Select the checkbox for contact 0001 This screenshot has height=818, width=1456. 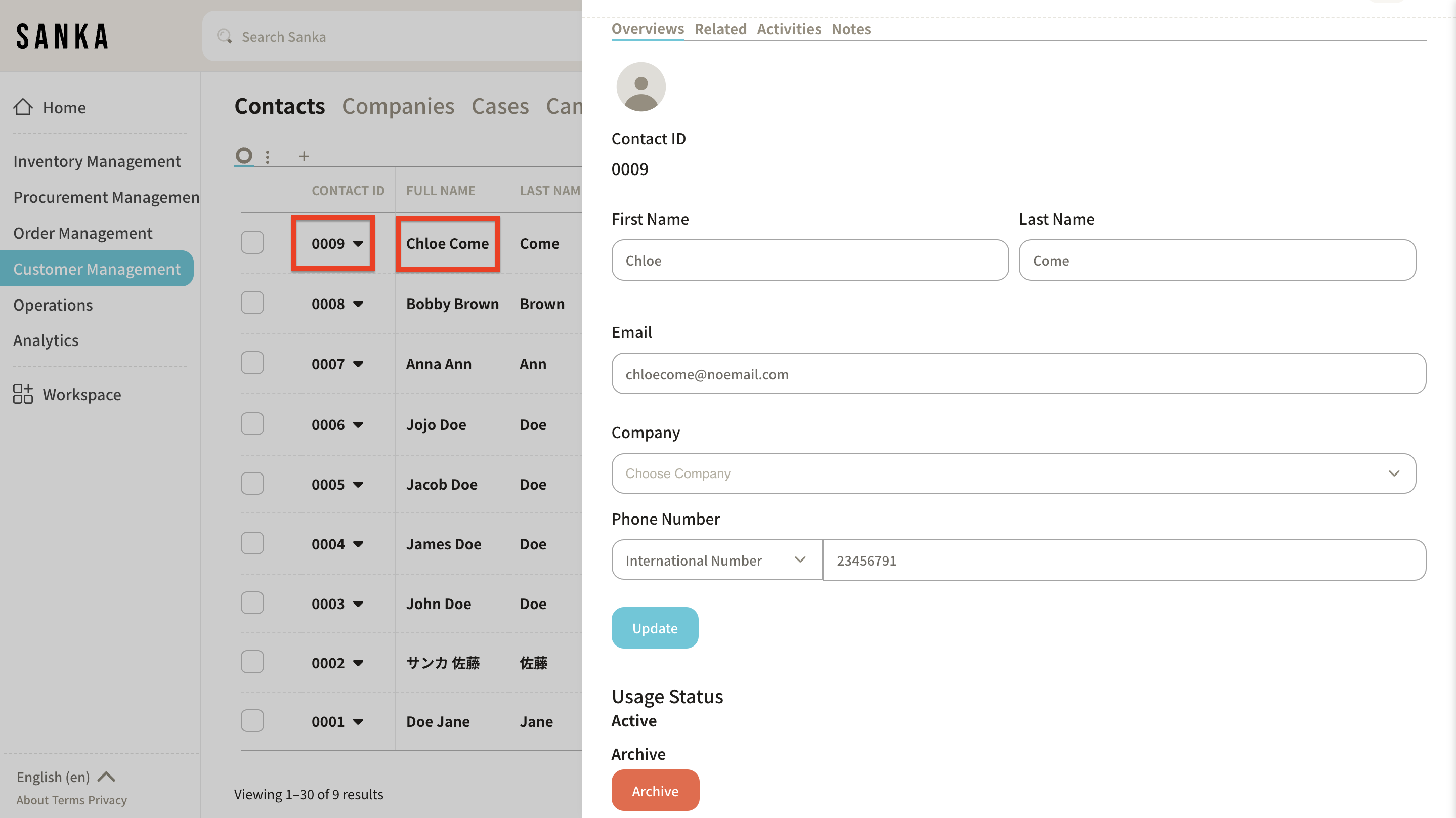252,721
